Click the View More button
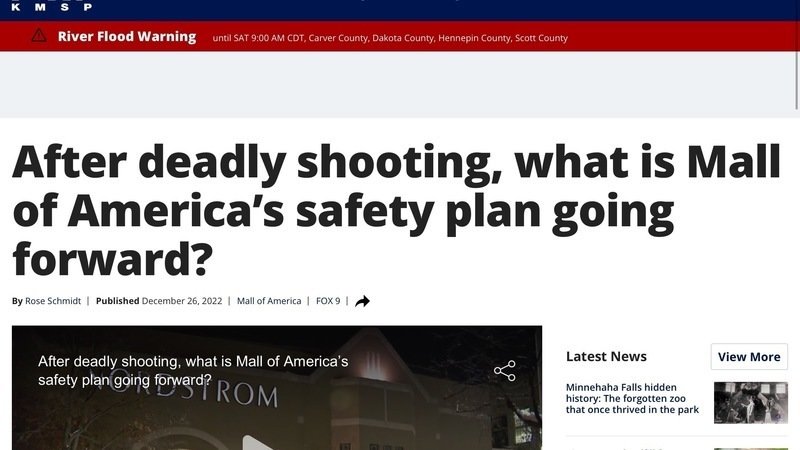Screen dimensions: 800x450 pyautogui.click(x=749, y=357)
